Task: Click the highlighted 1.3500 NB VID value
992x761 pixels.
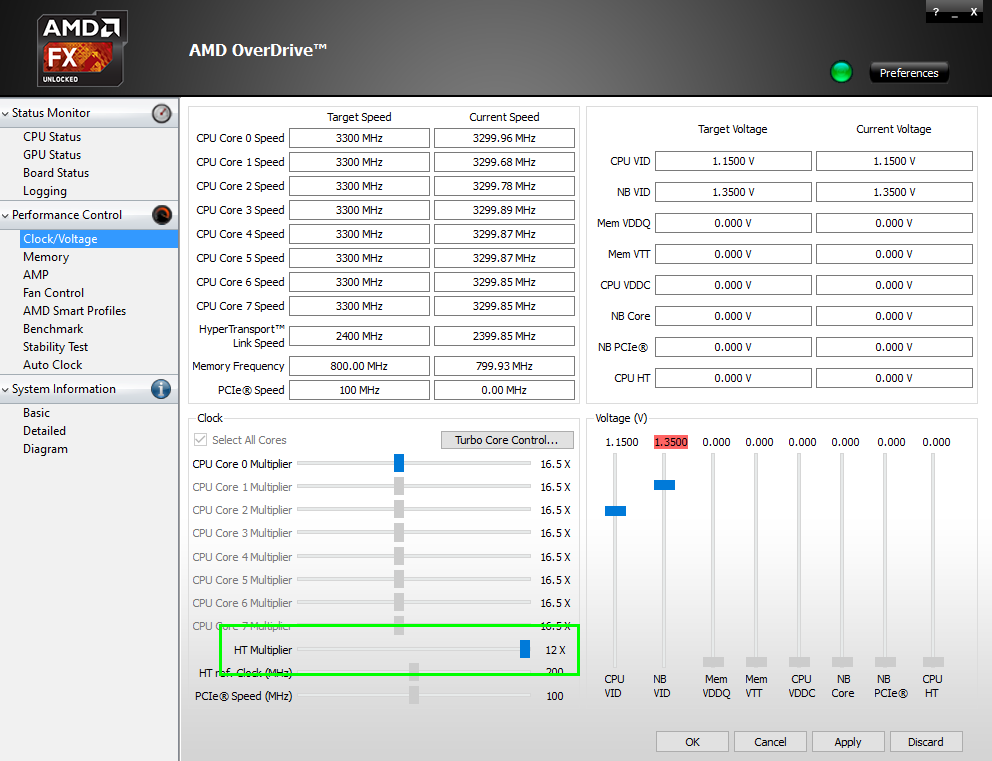Action: tap(671, 442)
